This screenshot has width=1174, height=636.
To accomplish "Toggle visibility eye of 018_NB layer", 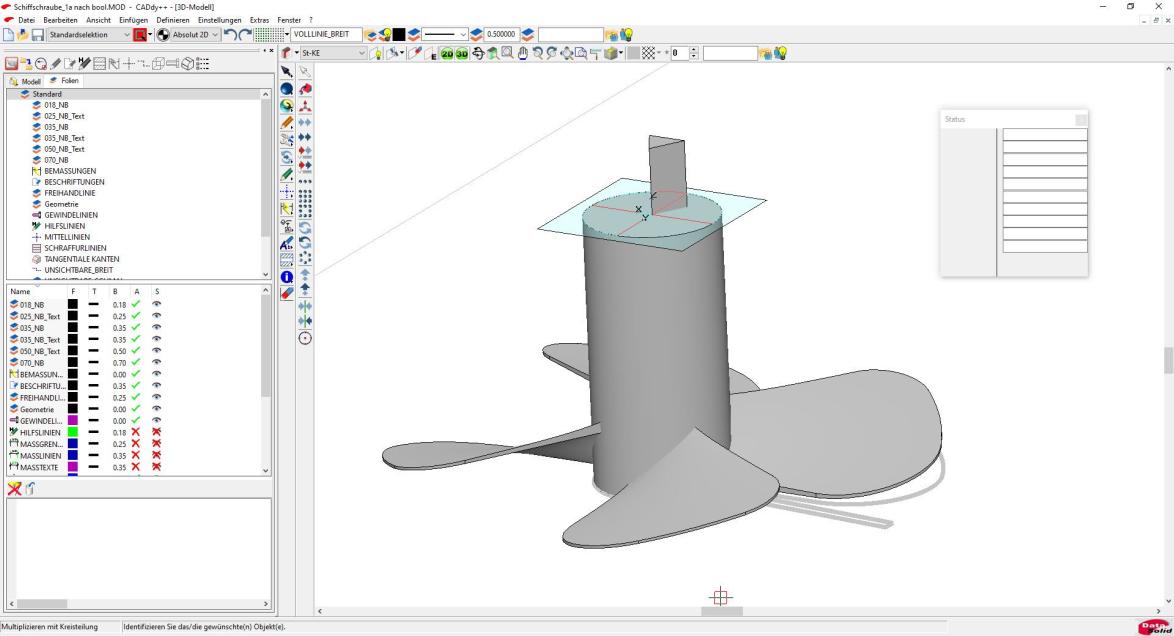I will (x=156, y=304).
